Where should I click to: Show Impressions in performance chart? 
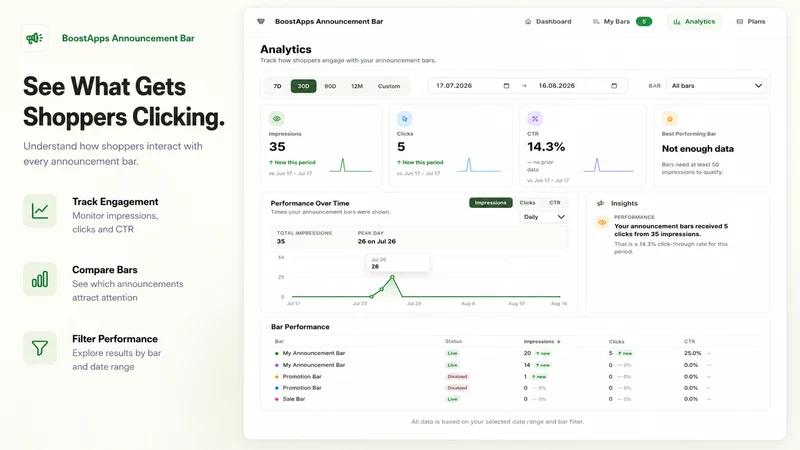click(x=490, y=203)
